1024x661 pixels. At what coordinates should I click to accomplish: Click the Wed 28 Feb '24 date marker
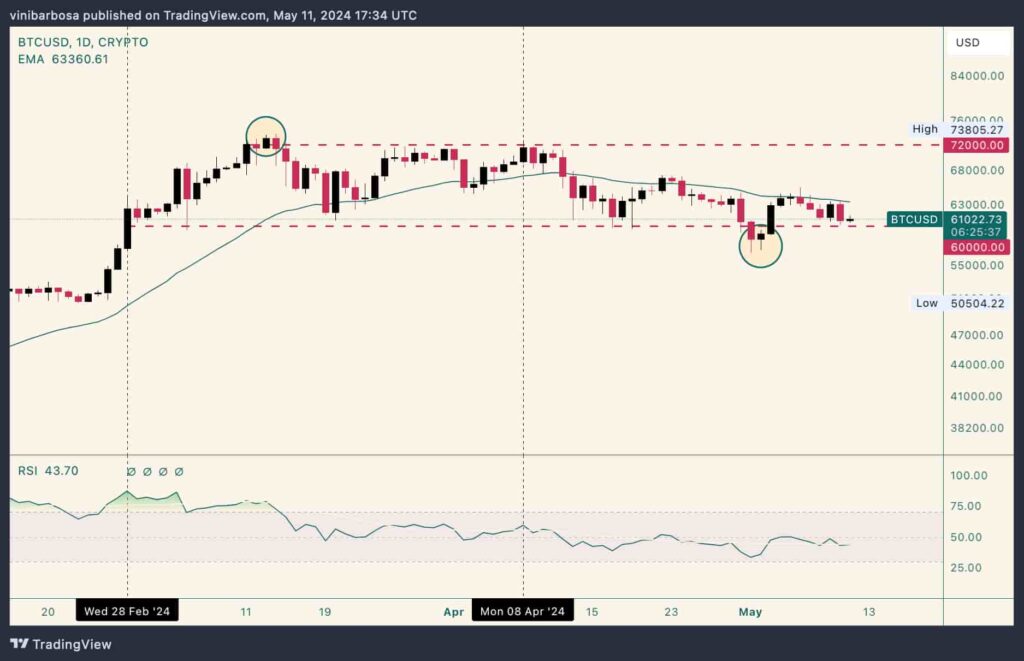(127, 611)
